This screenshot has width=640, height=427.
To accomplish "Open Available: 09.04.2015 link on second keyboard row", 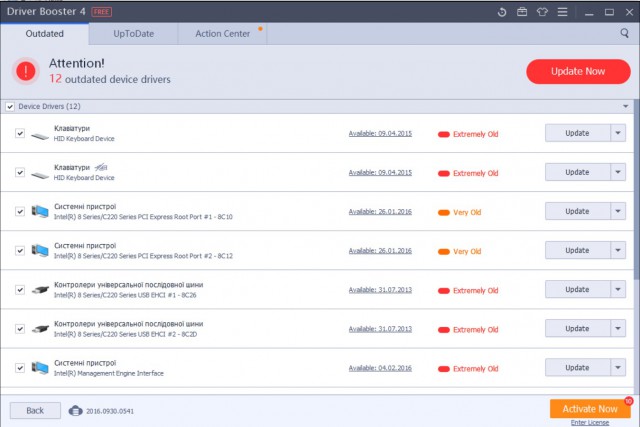I will (x=380, y=173).
